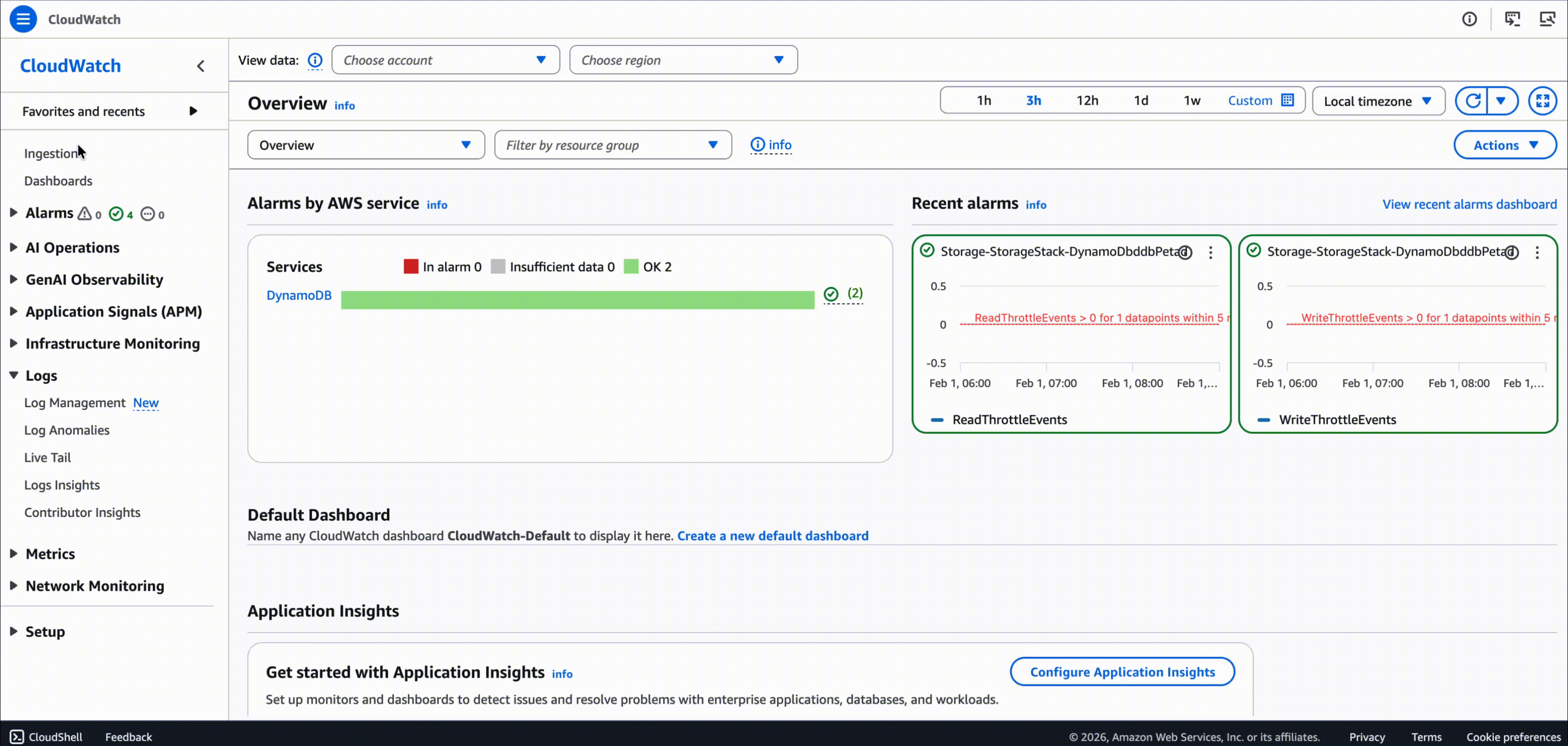The image size is (1568, 746).
Task: Select the 1w time range
Action: pyautogui.click(x=1192, y=100)
